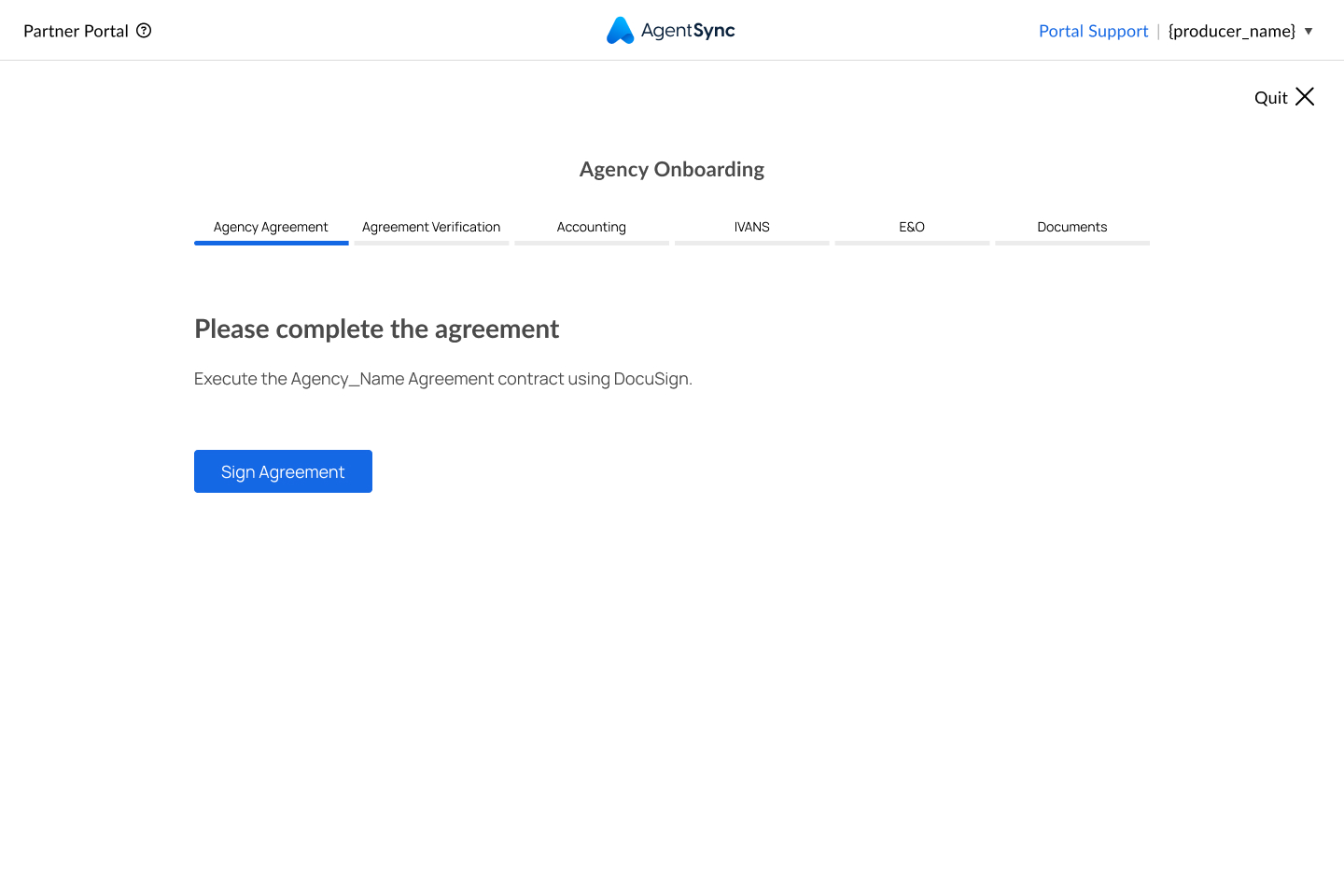Click the blue progress bar under Agency Agreement

tap(271, 243)
